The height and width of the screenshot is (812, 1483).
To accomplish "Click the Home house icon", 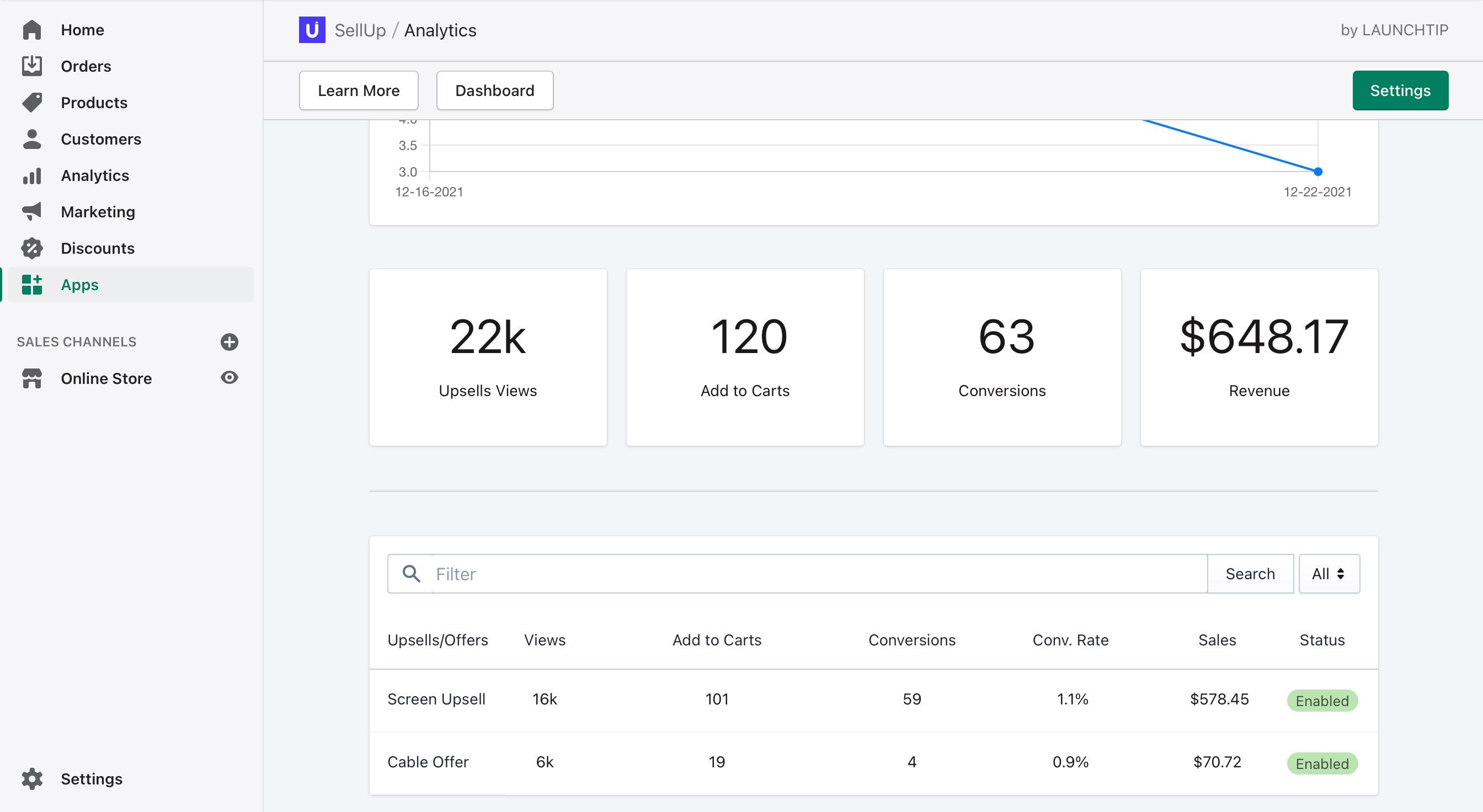I will tap(31, 30).
